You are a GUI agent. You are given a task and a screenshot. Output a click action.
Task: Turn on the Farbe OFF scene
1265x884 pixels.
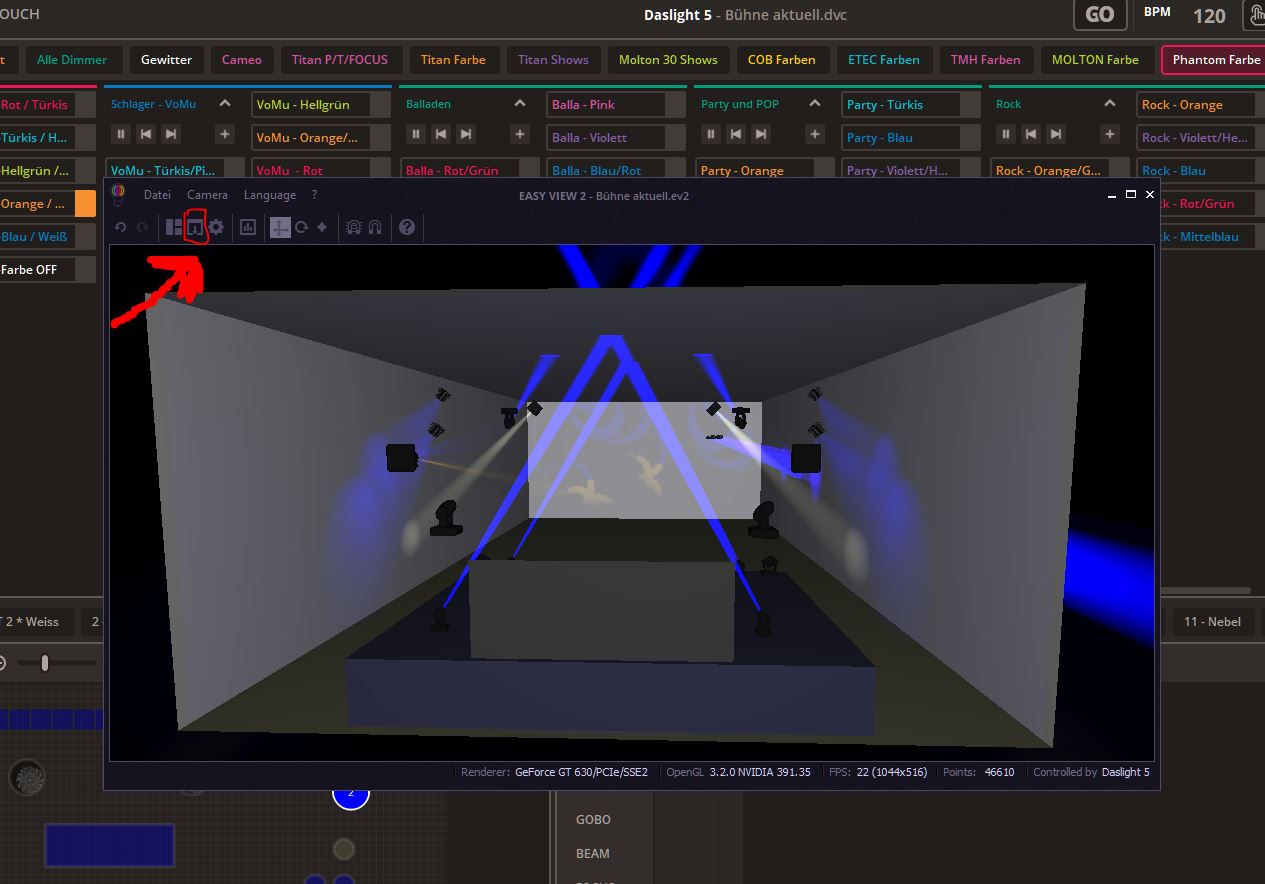(x=47, y=269)
